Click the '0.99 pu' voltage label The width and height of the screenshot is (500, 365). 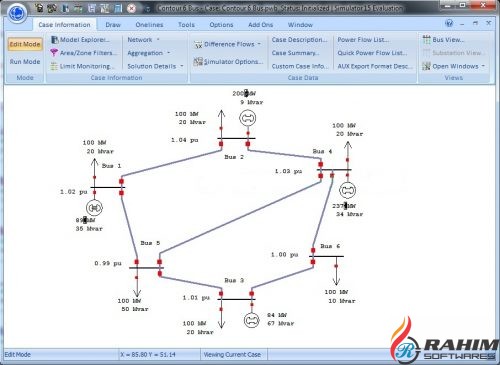point(108,263)
